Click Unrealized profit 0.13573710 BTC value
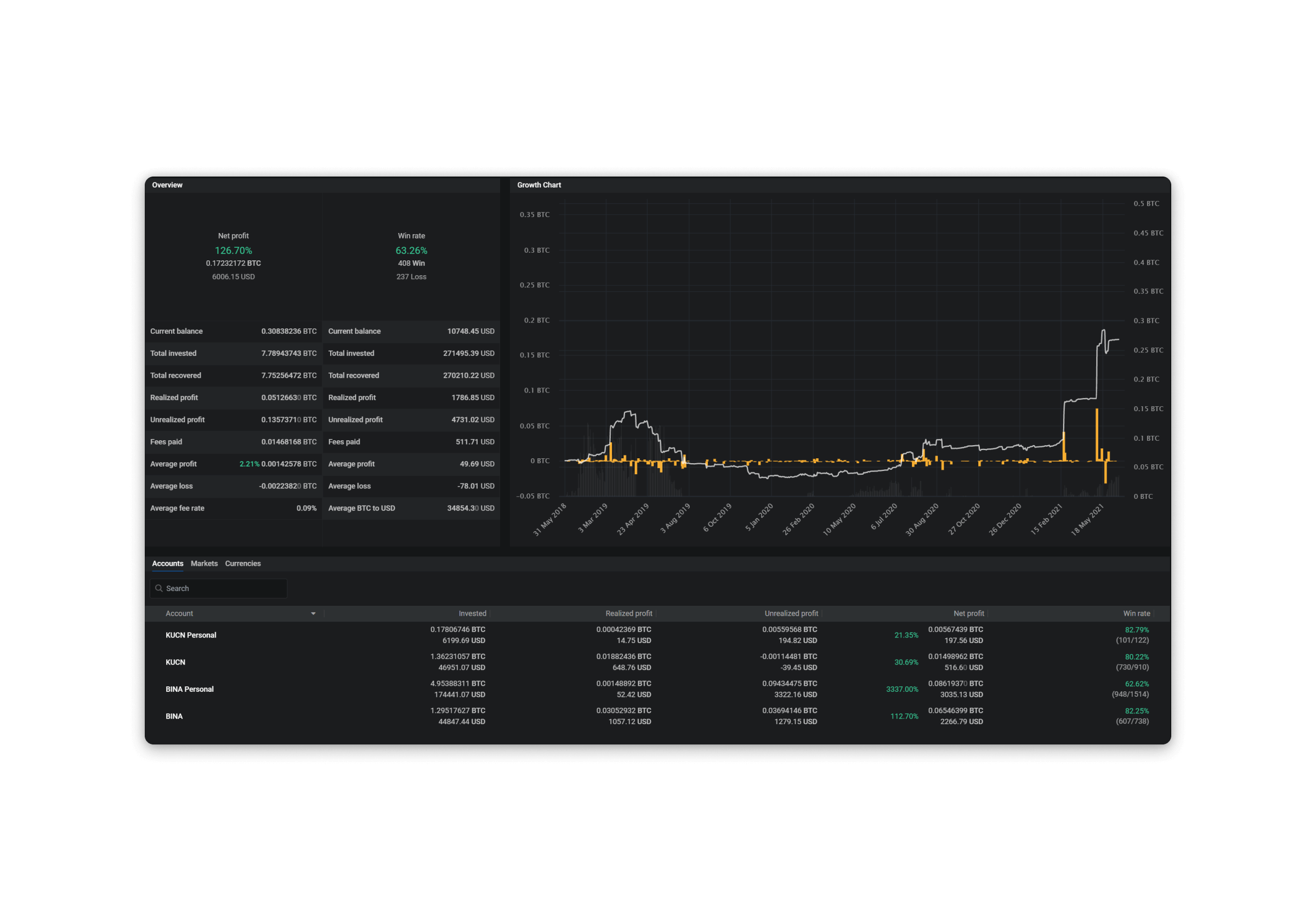This screenshot has width=1316, height=921. (289, 419)
